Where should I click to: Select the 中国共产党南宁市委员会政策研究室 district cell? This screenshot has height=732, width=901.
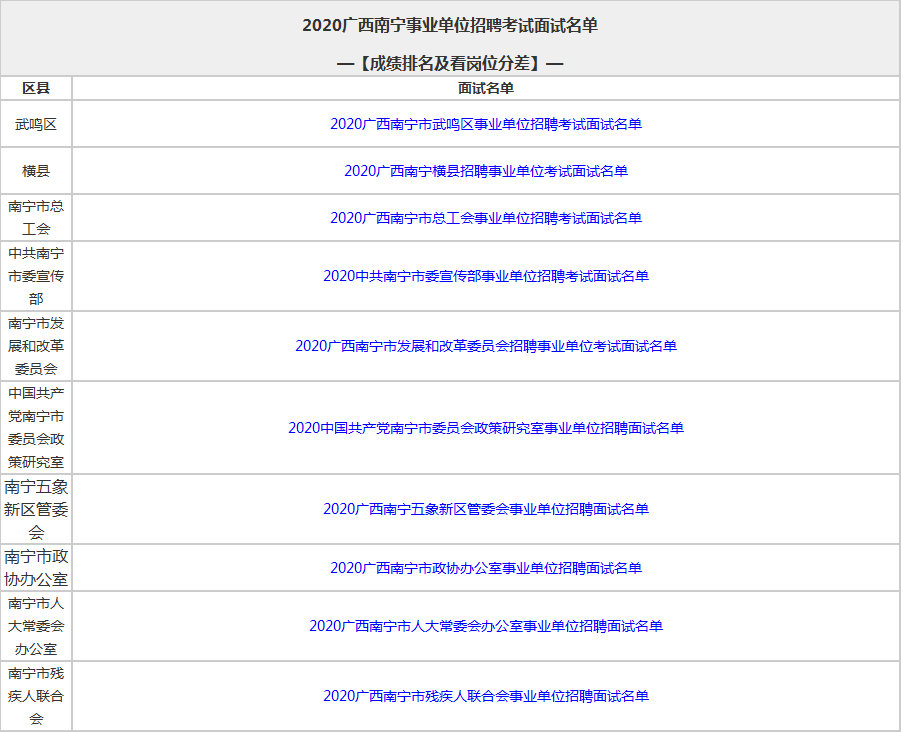(x=36, y=428)
